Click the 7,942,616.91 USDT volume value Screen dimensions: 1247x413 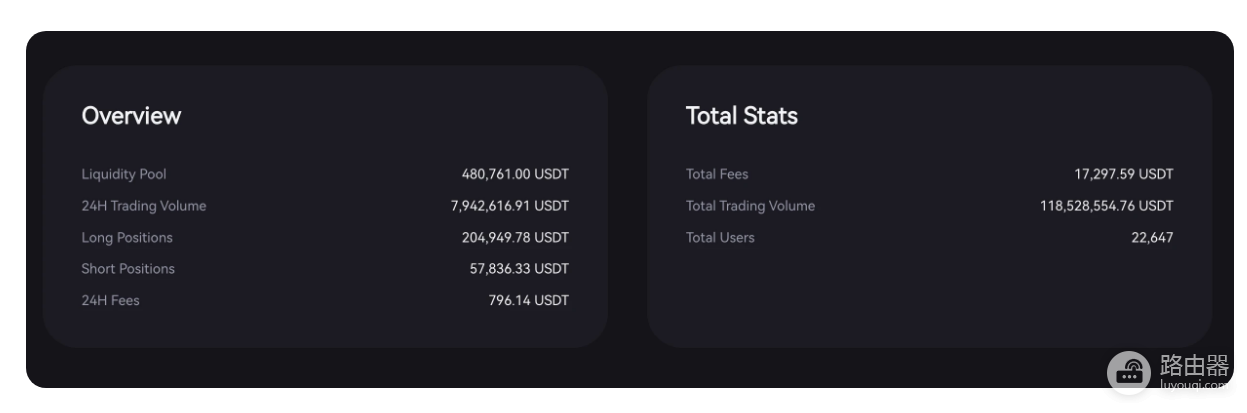[x=510, y=206]
